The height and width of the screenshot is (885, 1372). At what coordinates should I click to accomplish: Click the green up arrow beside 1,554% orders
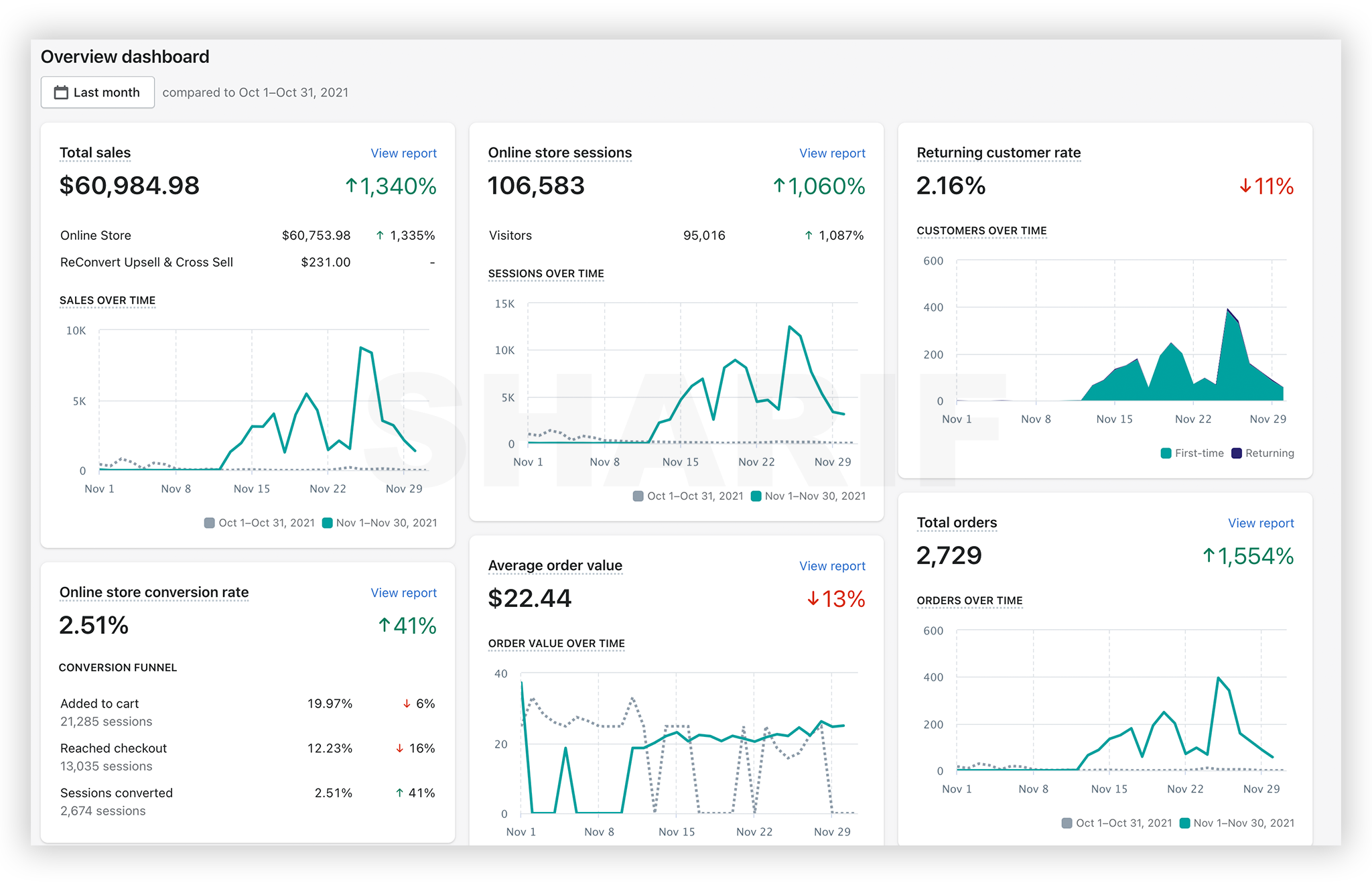pos(1209,556)
